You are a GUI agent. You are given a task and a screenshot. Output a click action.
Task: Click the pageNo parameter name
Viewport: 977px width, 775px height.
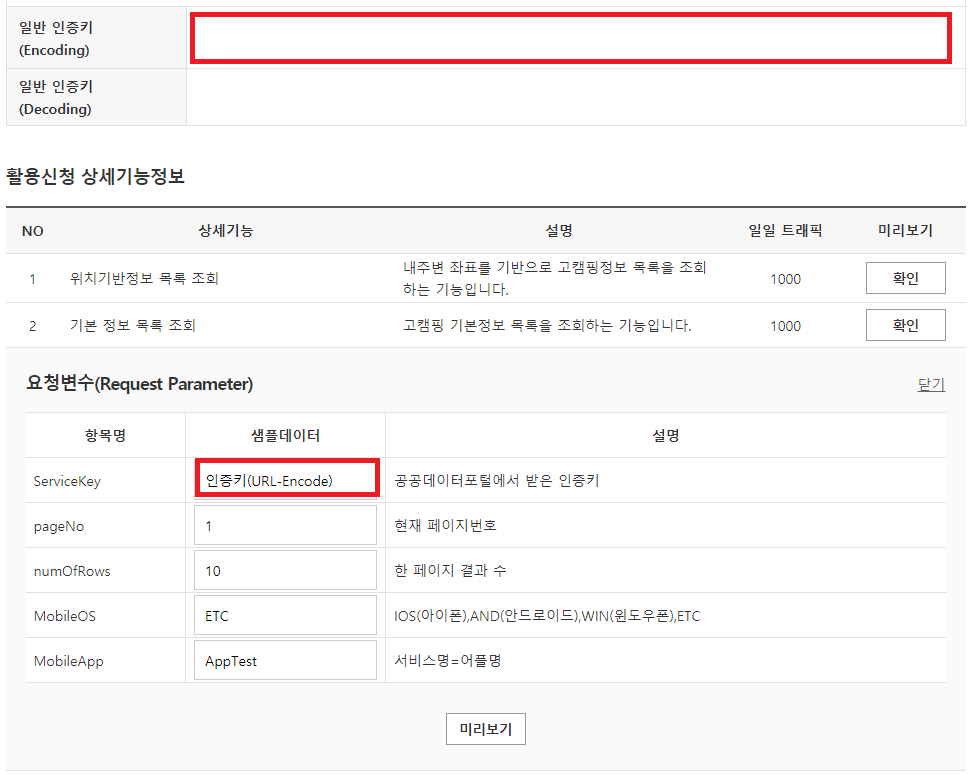point(59,526)
